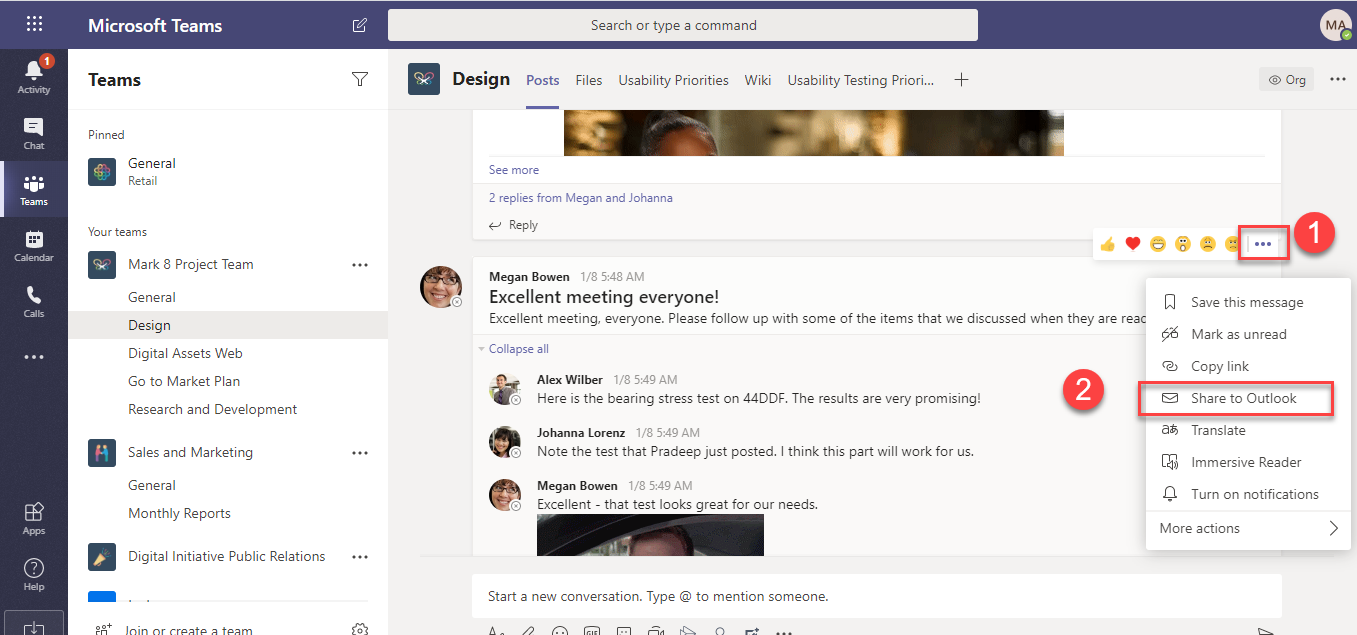Collapse all replies in the thread
Image resolution: width=1357 pixels, height=635 pixels.
coord(518,349)
